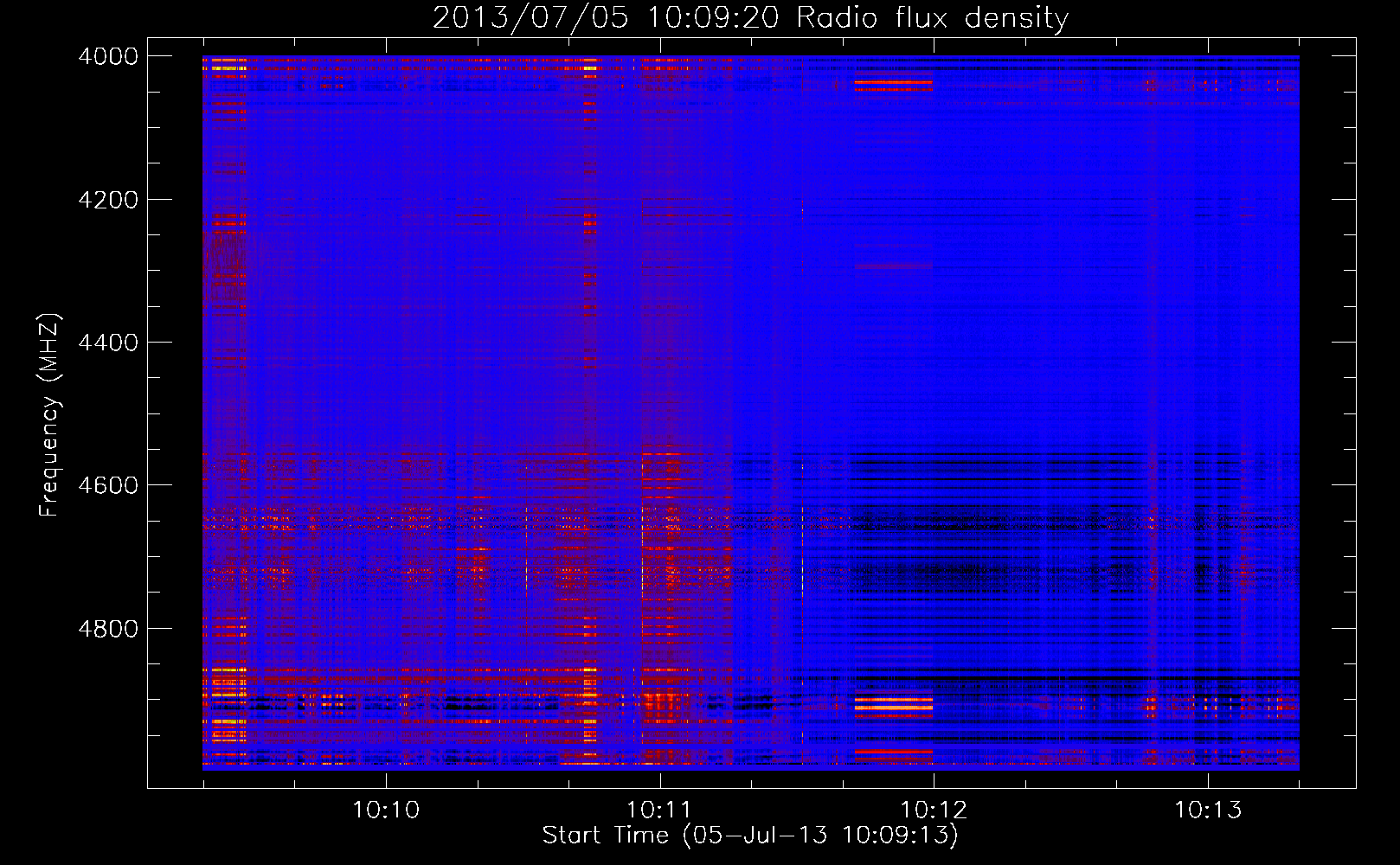Viewport: 1400px width, 865px height.
Task: Click the 4600 frequency tick label
Action: 108,485
